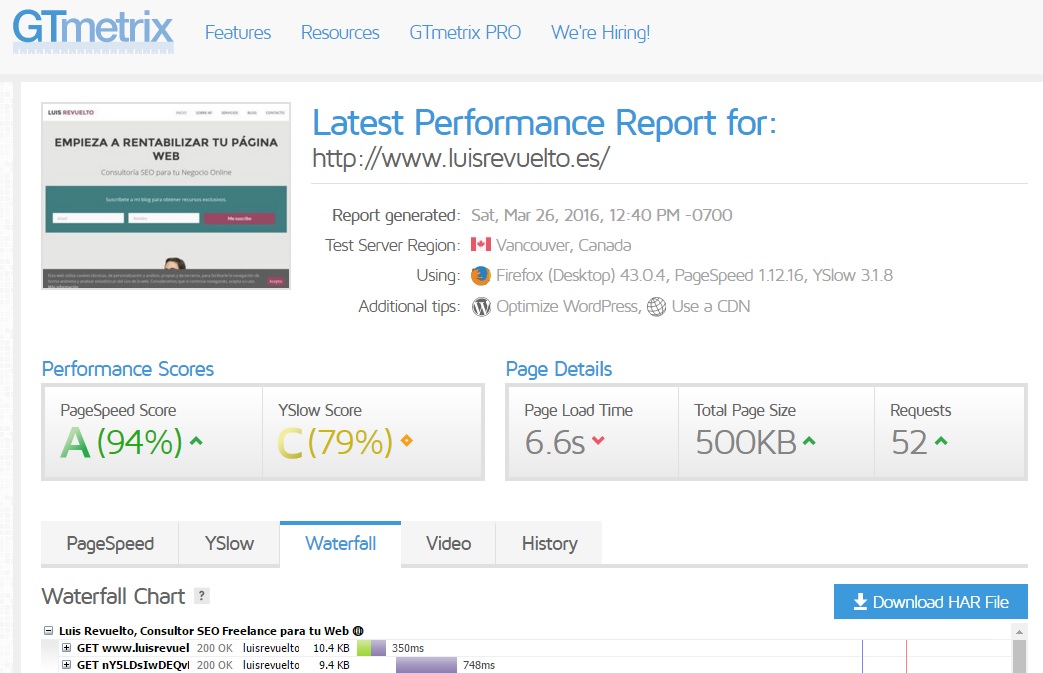Open the Optimize WordPress tip
This screenshot has height=673, width=1043.
[x=567, y=307]
